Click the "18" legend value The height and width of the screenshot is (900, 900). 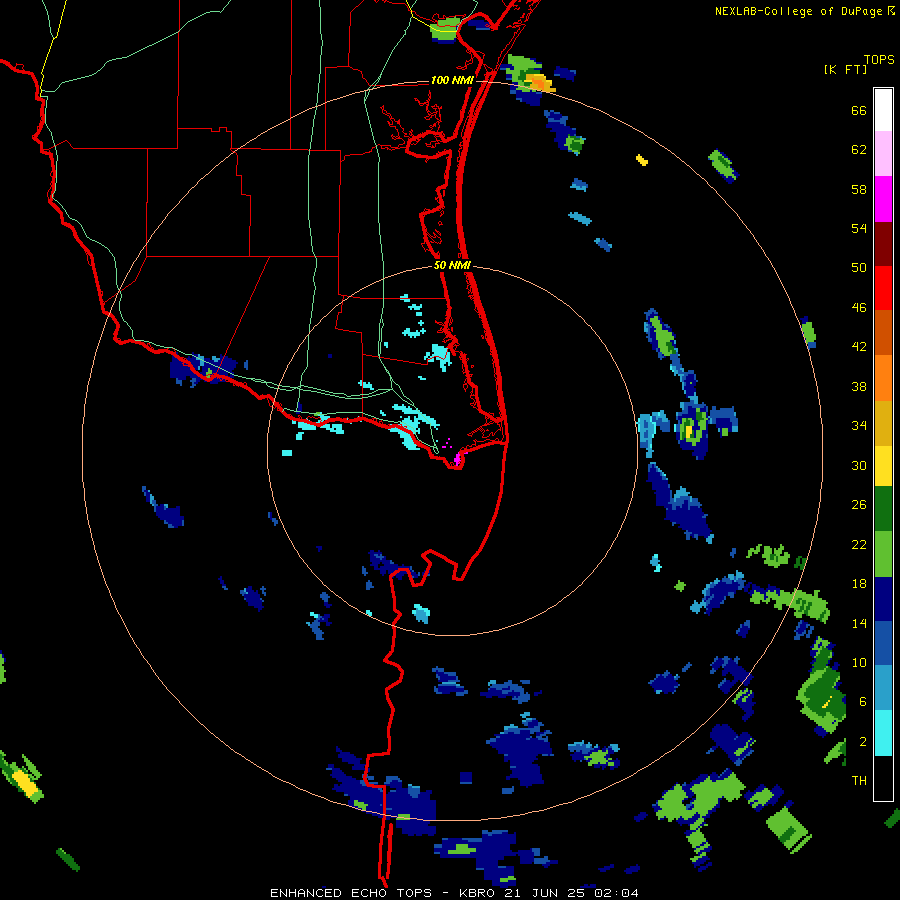859,584
